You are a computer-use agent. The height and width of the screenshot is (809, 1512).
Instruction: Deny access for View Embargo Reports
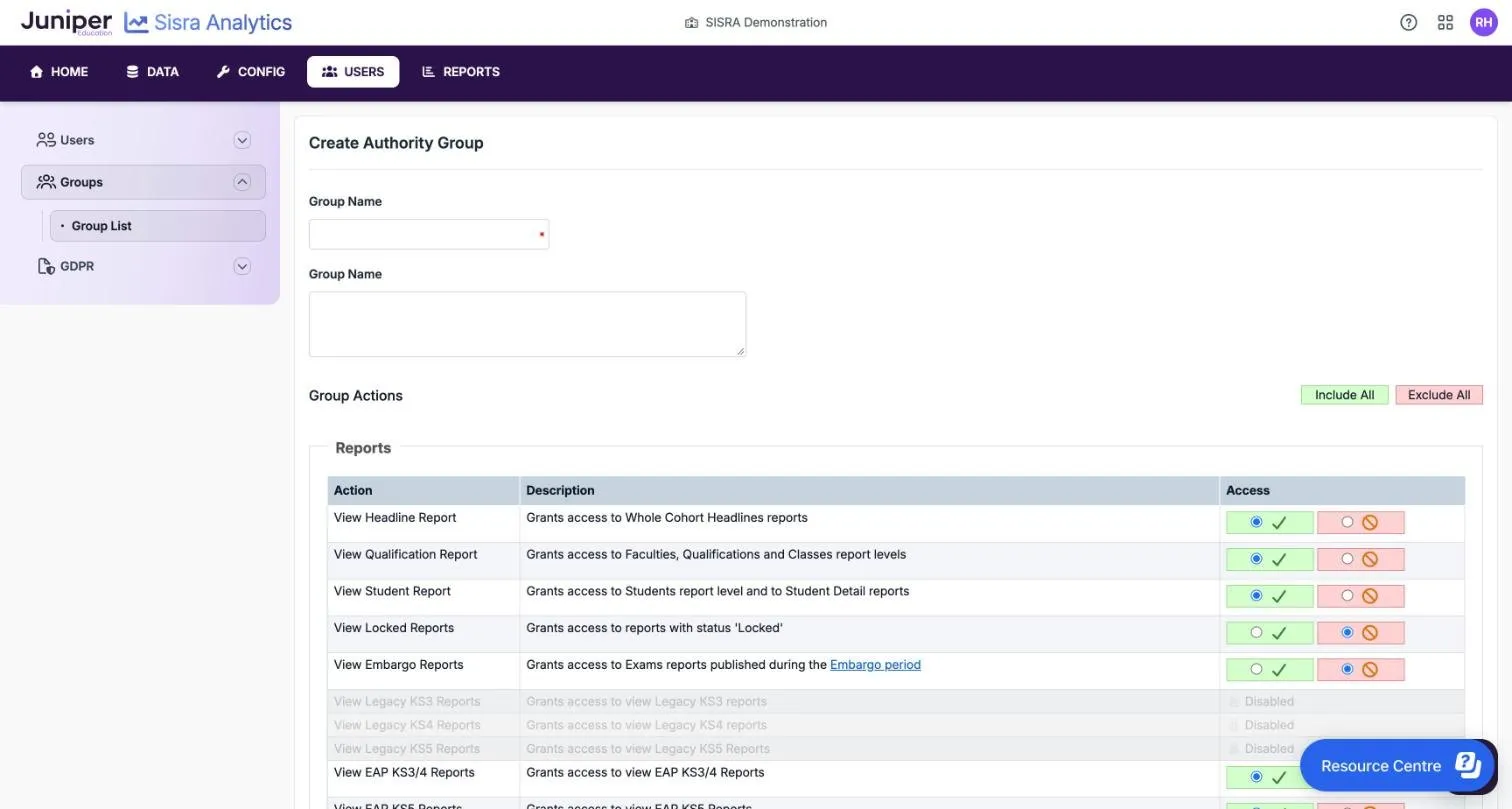[1347, 669]
